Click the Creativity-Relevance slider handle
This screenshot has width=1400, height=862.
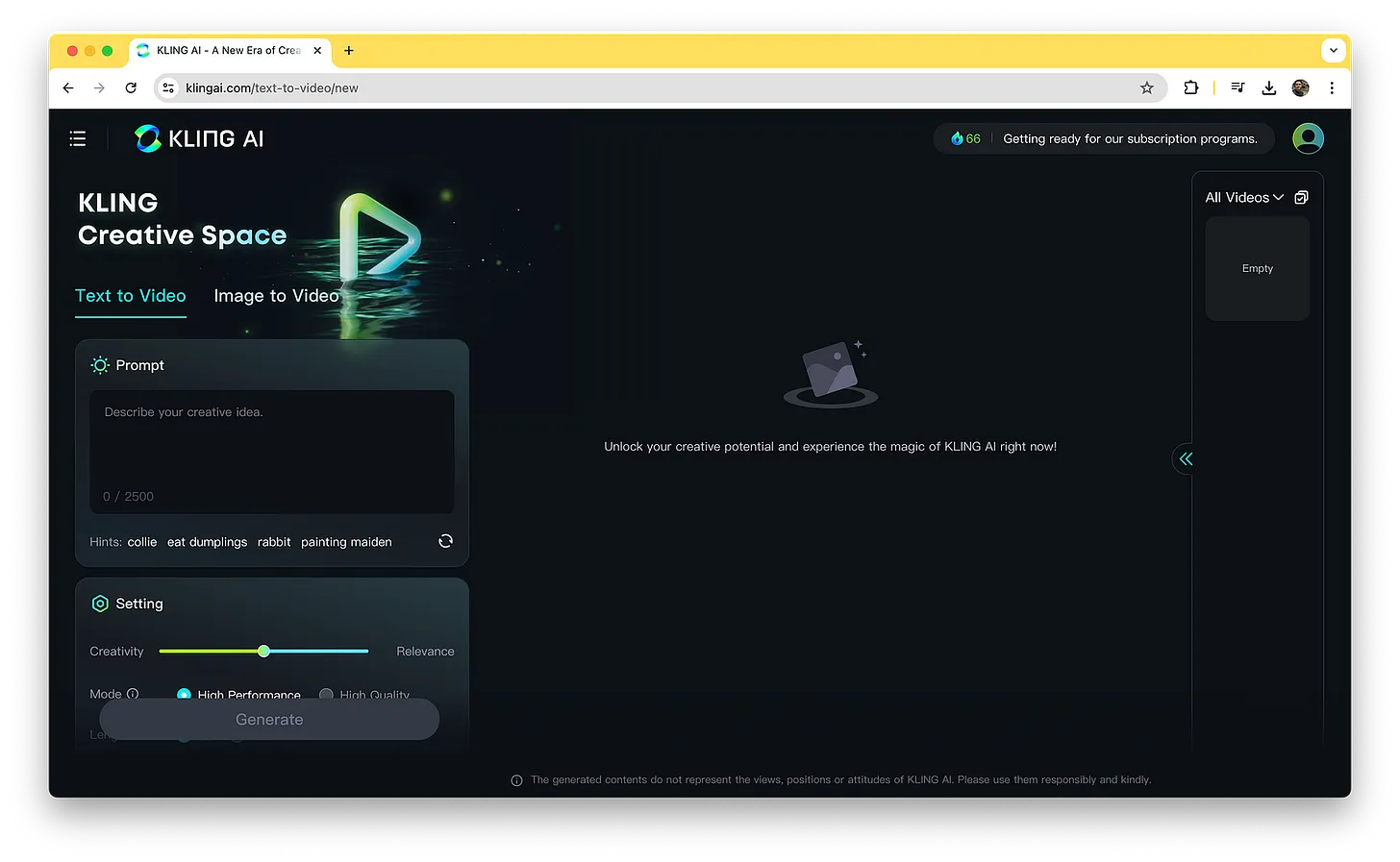pos(263,652)
